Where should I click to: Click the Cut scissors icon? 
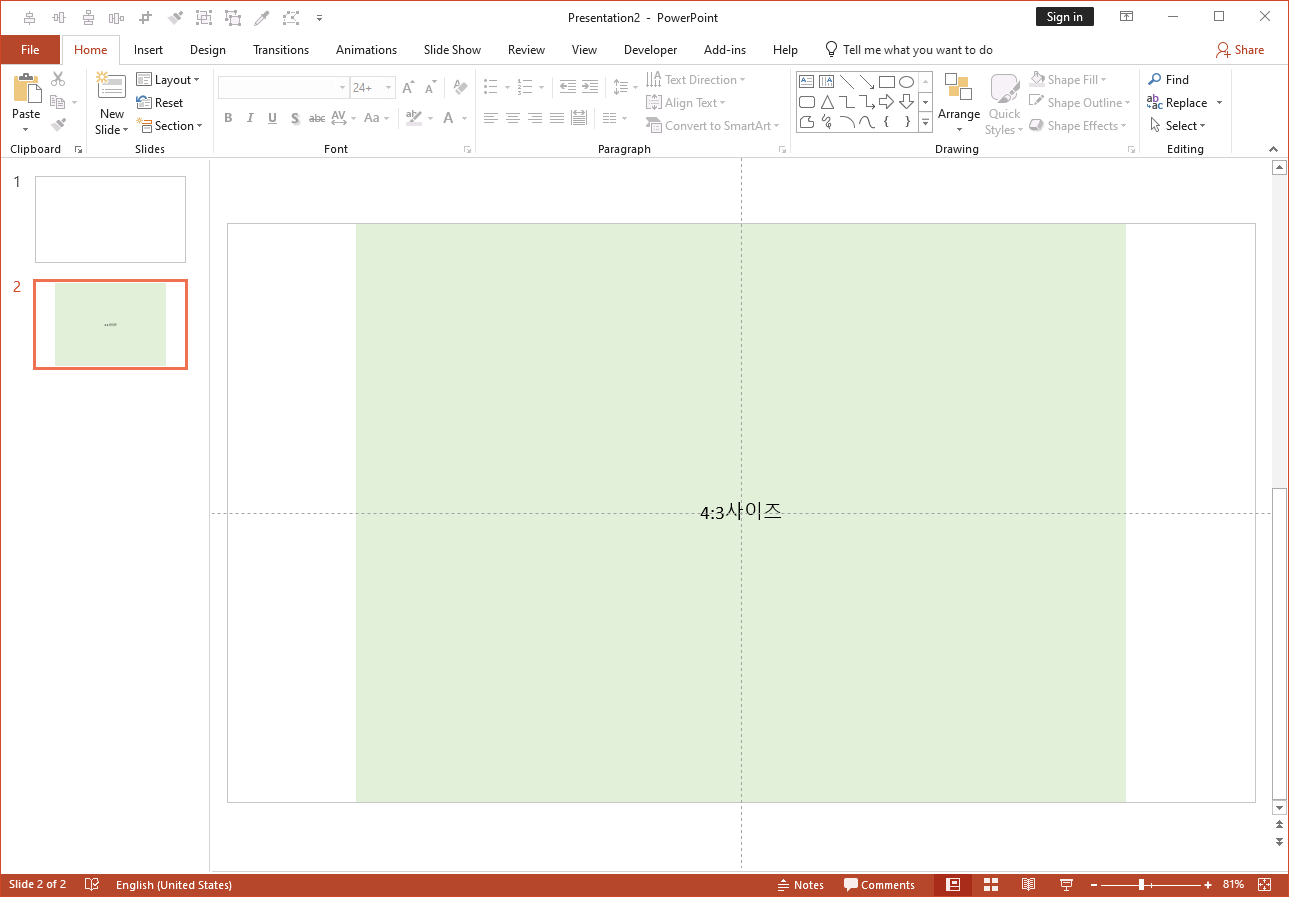click(58, 79)
